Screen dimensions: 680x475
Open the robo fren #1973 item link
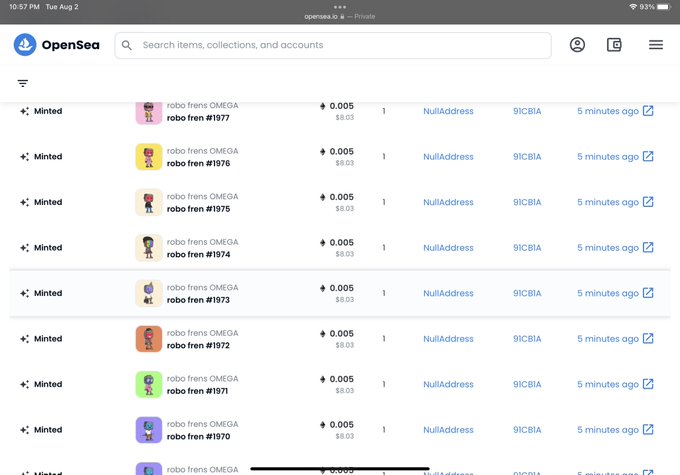[x=198, y=300]
